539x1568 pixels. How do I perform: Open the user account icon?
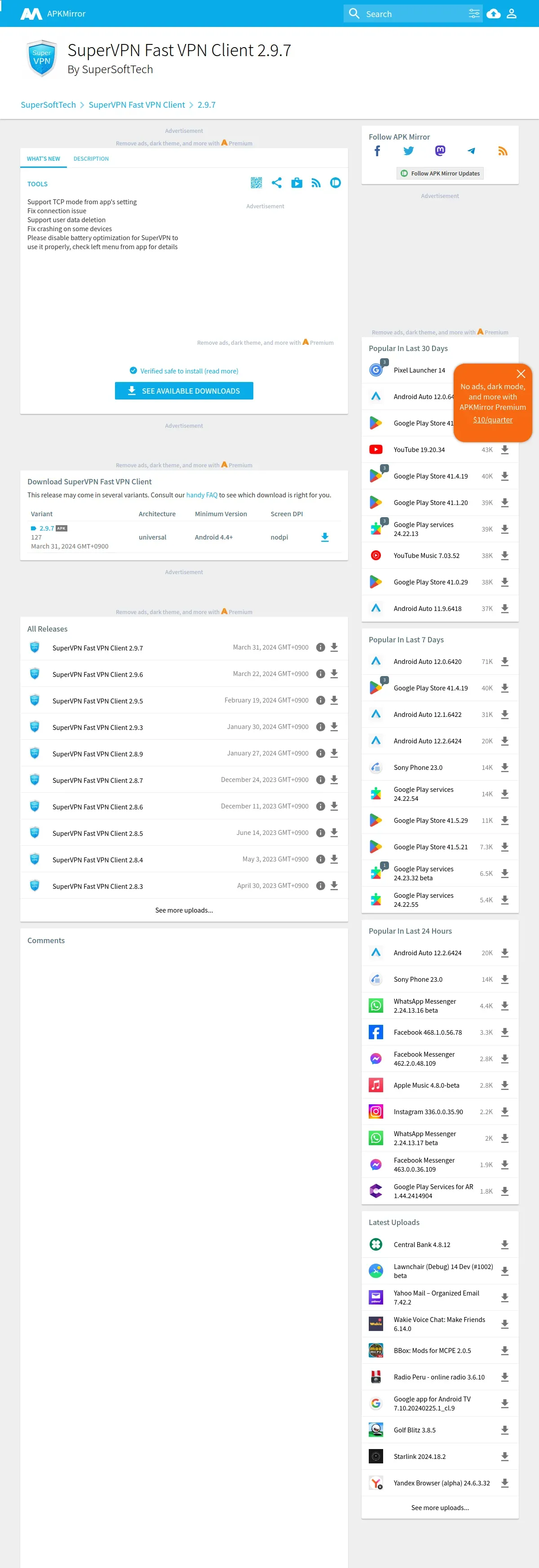[512, 13]
